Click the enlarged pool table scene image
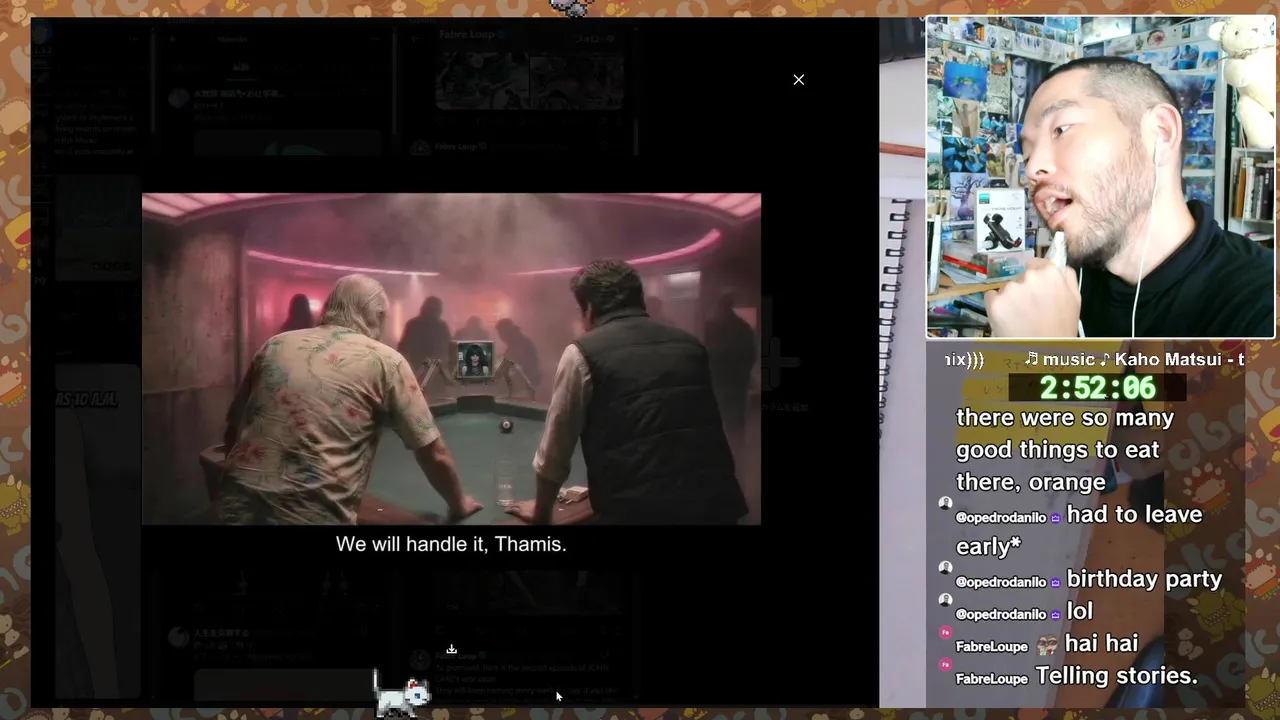 [451, 359]
